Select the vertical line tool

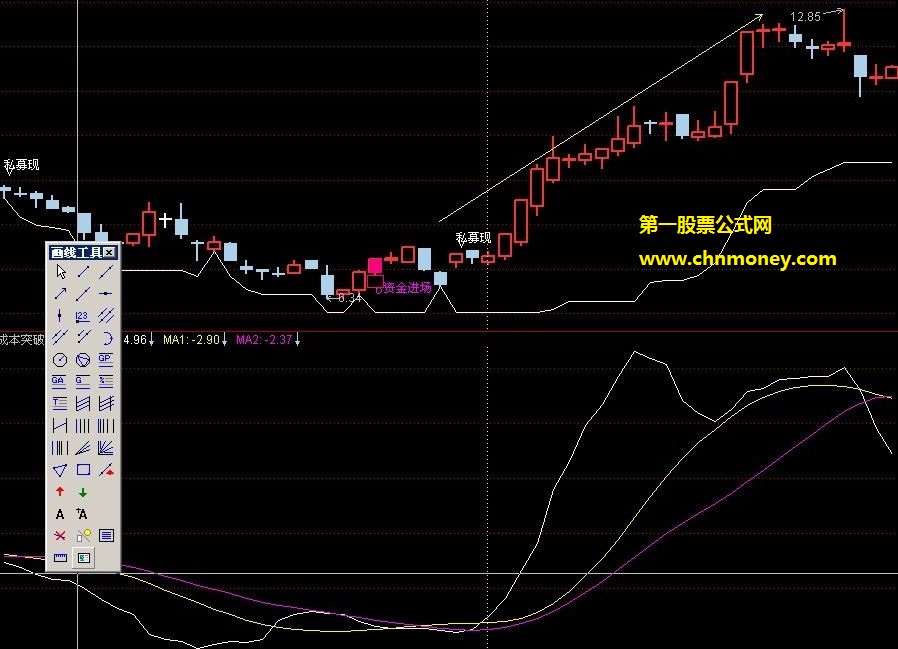point(60,316)
